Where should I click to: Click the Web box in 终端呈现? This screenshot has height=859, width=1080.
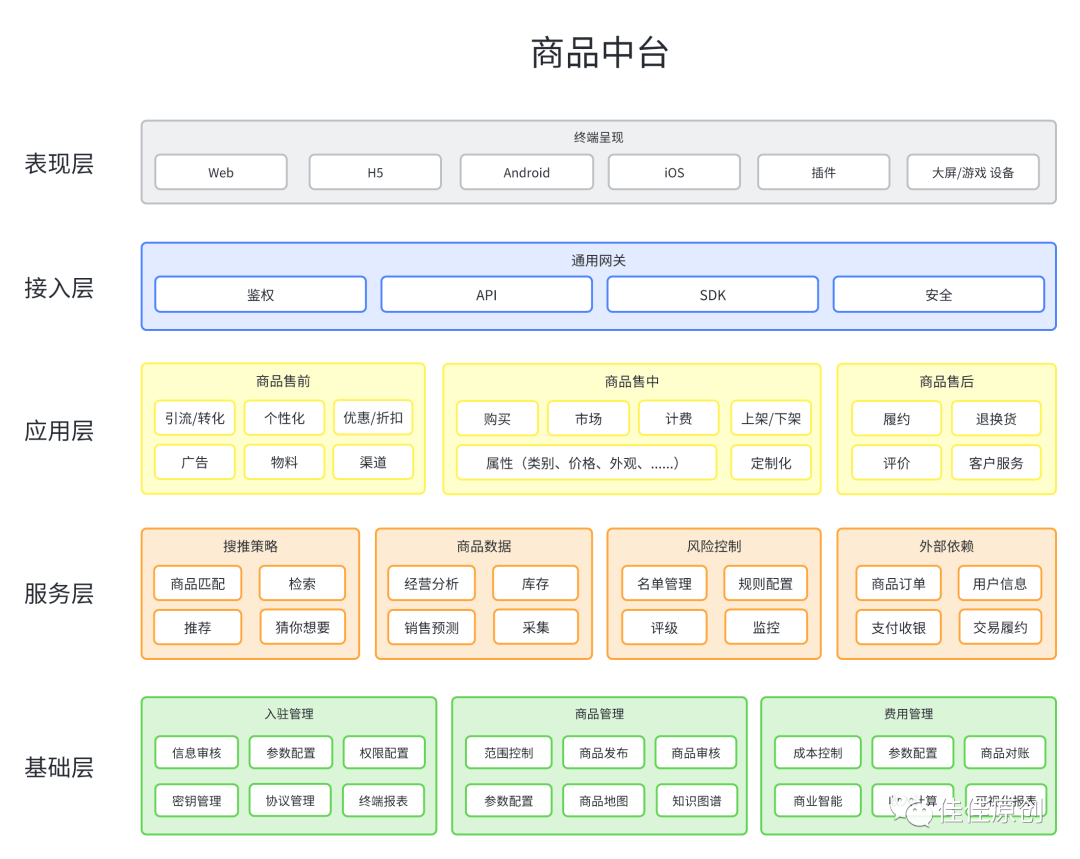pos(221,172)
